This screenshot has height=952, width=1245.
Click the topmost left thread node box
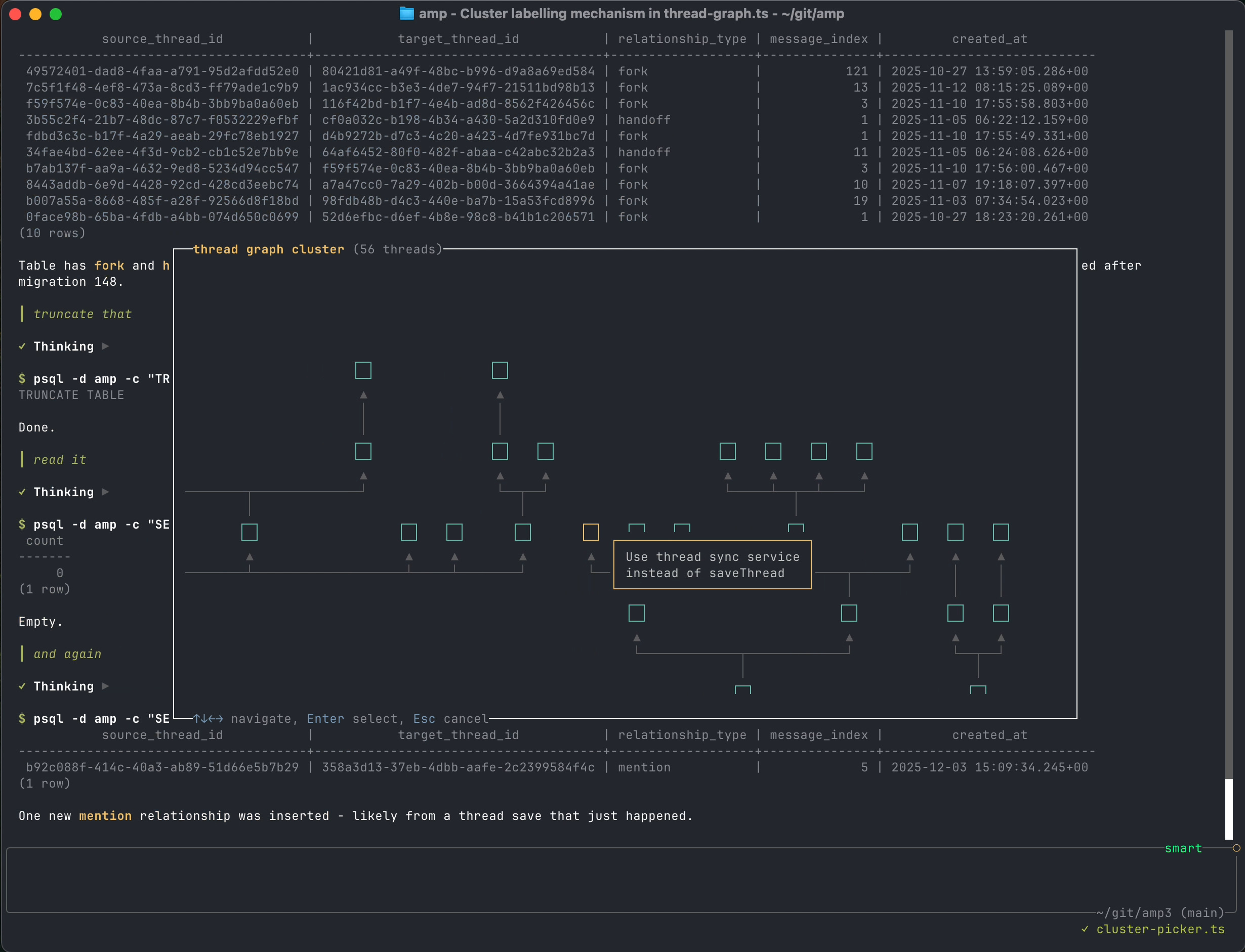coord(363,371)
